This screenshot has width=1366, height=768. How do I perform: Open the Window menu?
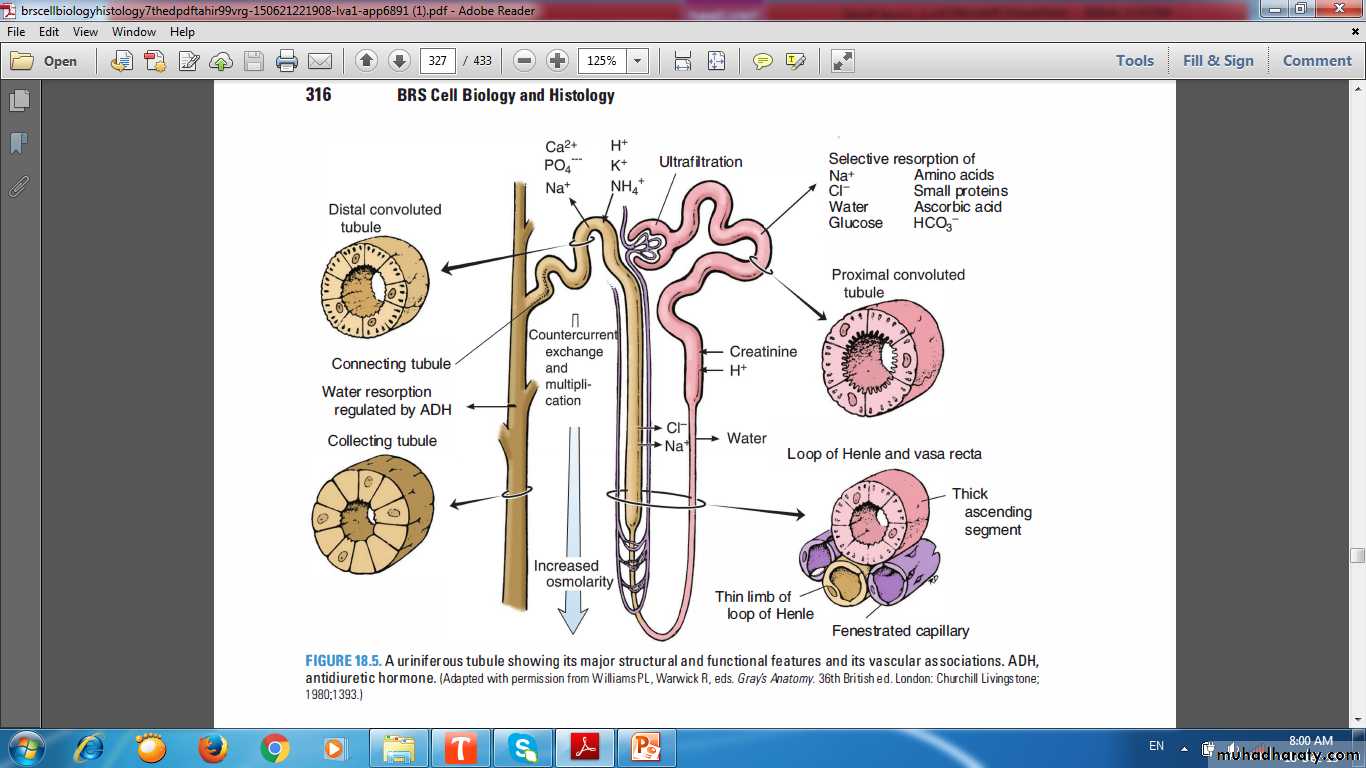(134, 32)
